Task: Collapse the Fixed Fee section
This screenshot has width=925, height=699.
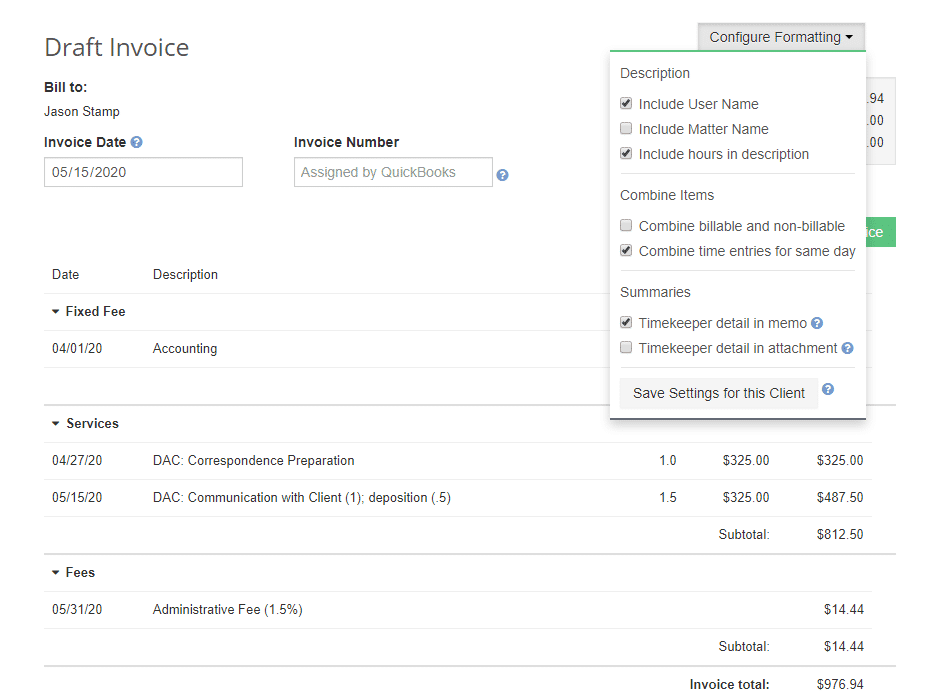Action: (x=55, y=311)
